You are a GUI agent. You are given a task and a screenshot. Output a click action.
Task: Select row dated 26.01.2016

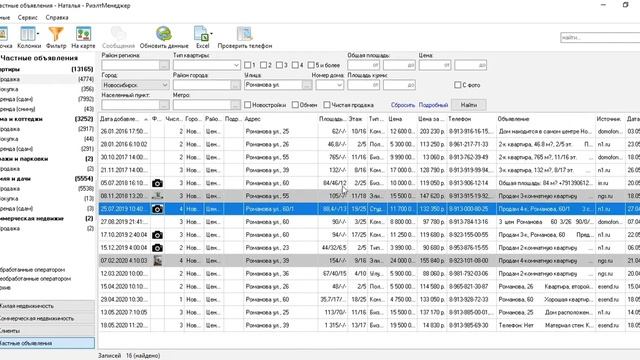369,131
